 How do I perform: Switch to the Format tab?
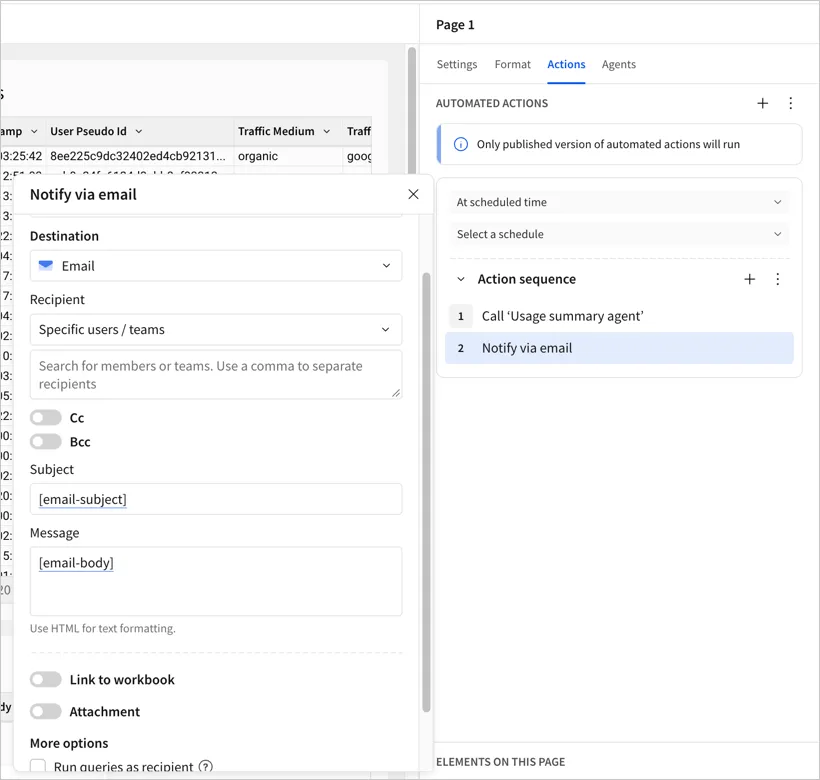point(512,64)
